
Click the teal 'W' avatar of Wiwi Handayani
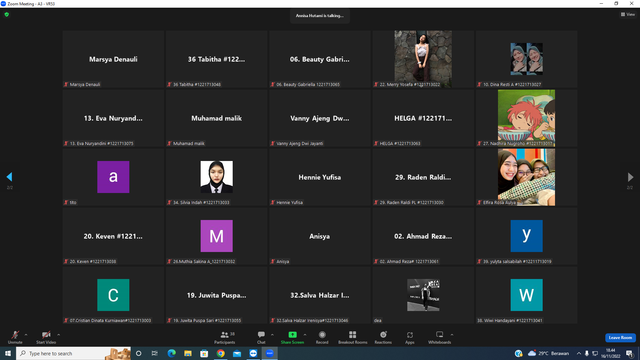[527, 295]
